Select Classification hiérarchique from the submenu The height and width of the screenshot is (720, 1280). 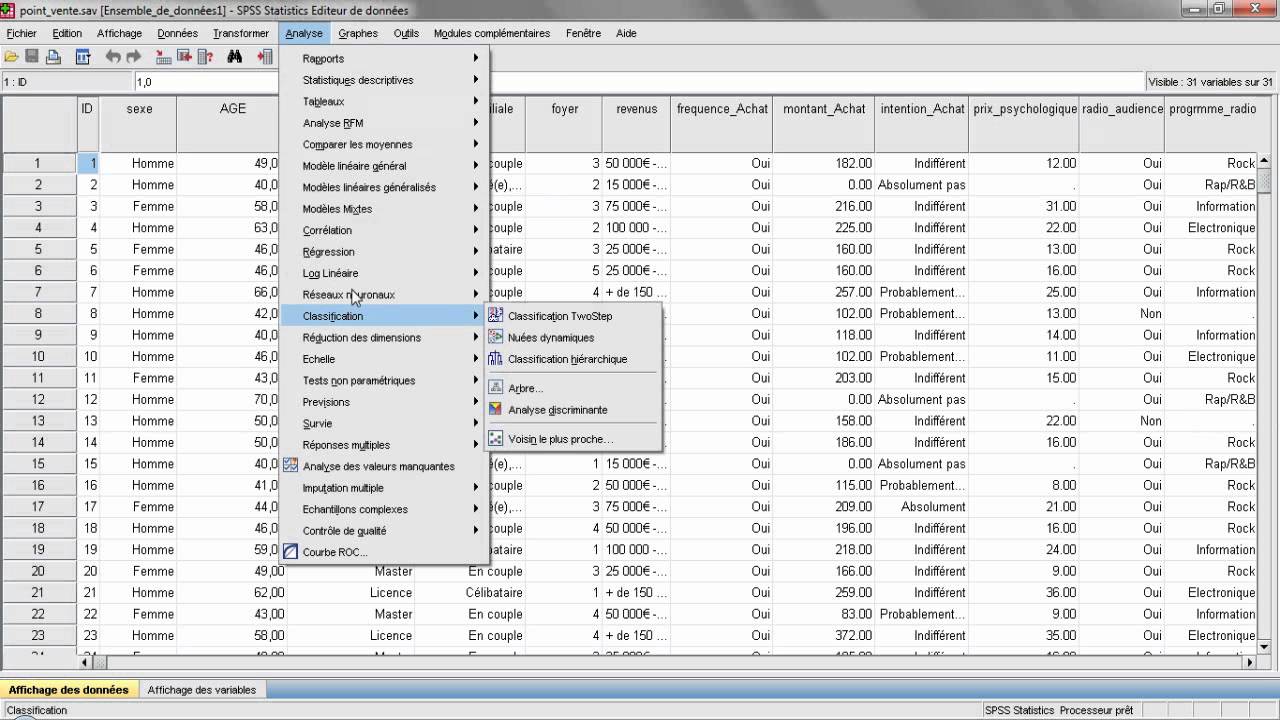pos(573,359)
